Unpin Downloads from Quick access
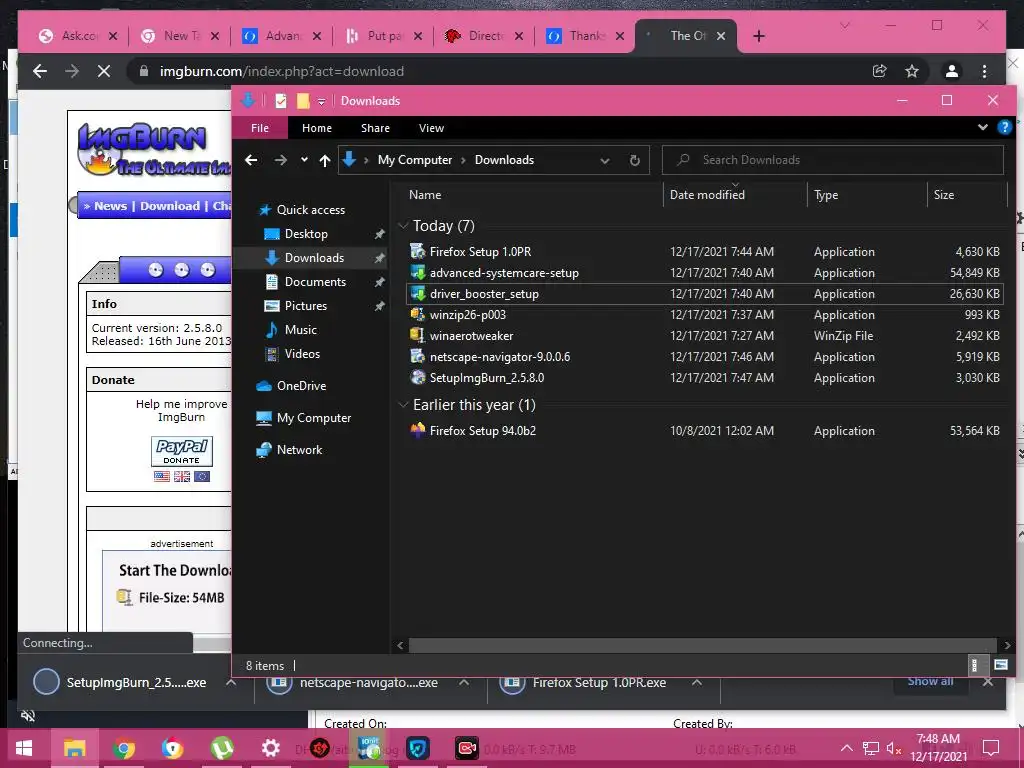 [379, 258]
